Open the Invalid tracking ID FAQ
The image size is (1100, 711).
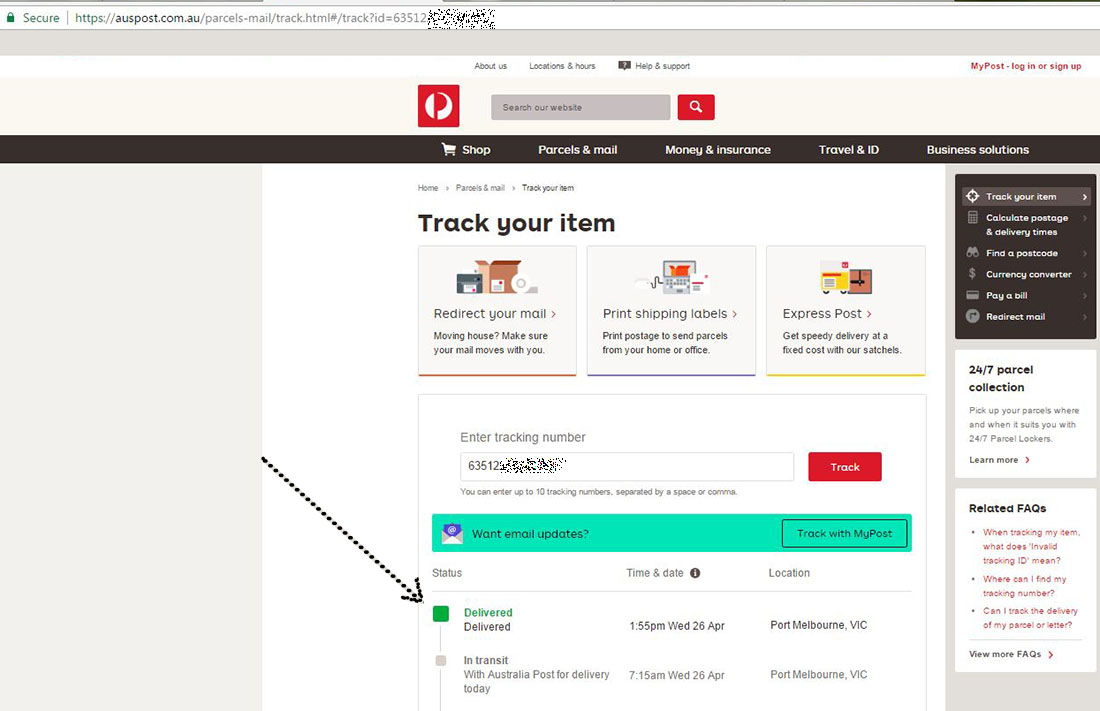1031,546
